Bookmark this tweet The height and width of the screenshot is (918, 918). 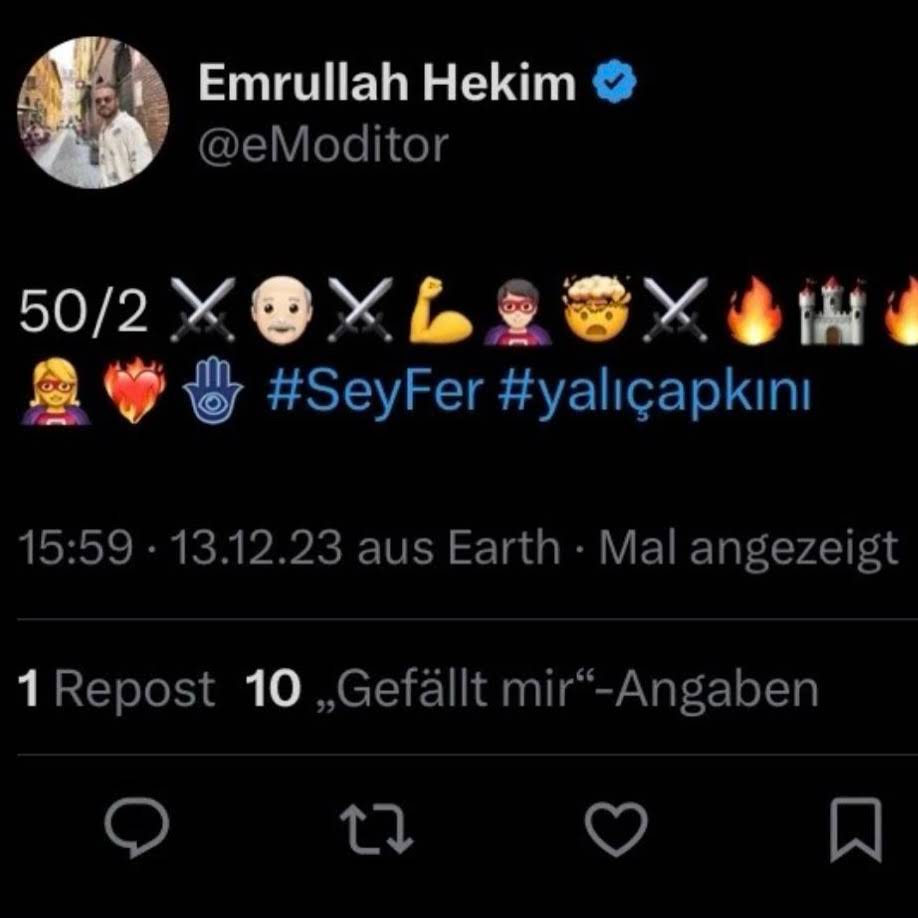[x=856, y=829]
